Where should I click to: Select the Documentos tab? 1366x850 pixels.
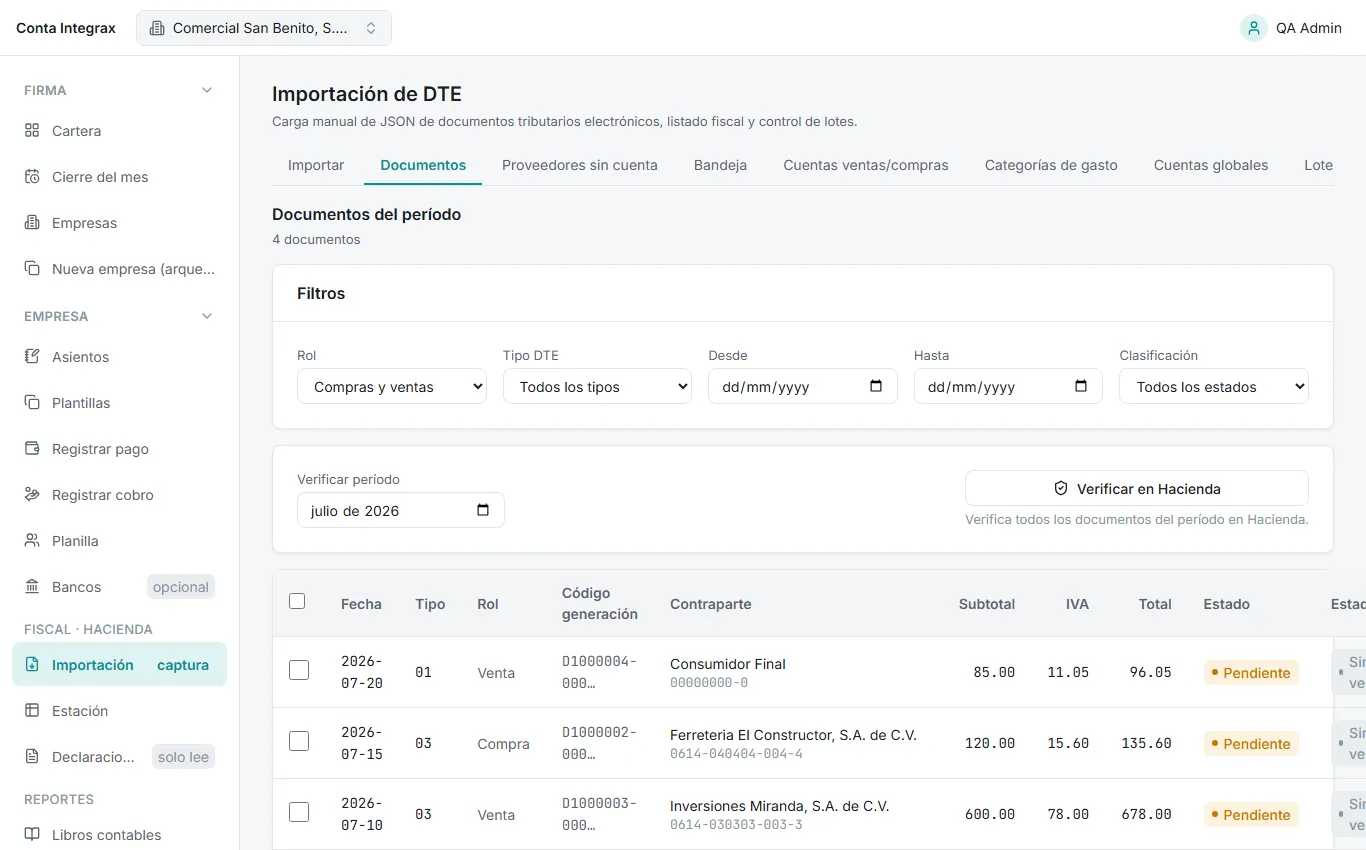(423, 165)
